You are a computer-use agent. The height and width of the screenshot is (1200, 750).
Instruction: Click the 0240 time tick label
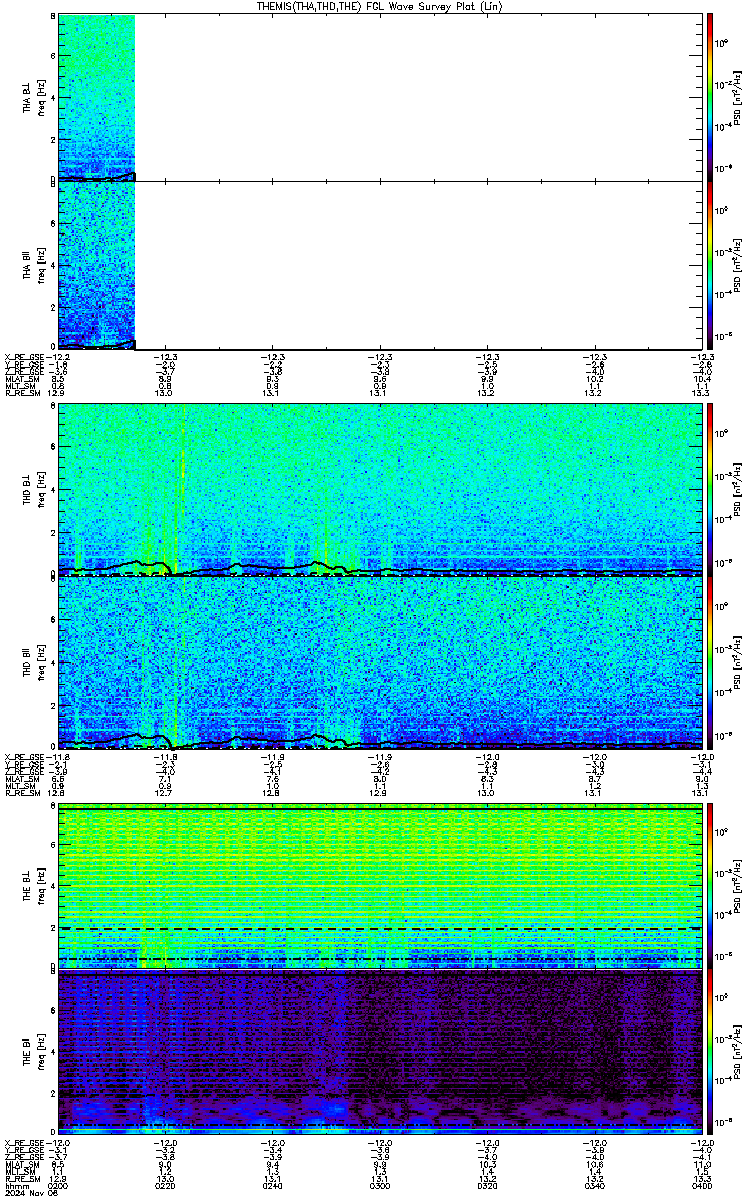click(272, 1185)
